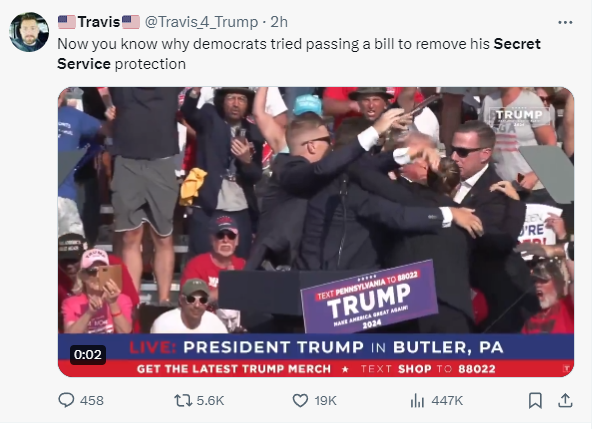The height and width of the screenshot is (429, 600).
Task: Share the post via upload-arrow icon
Action: point(565,400)
